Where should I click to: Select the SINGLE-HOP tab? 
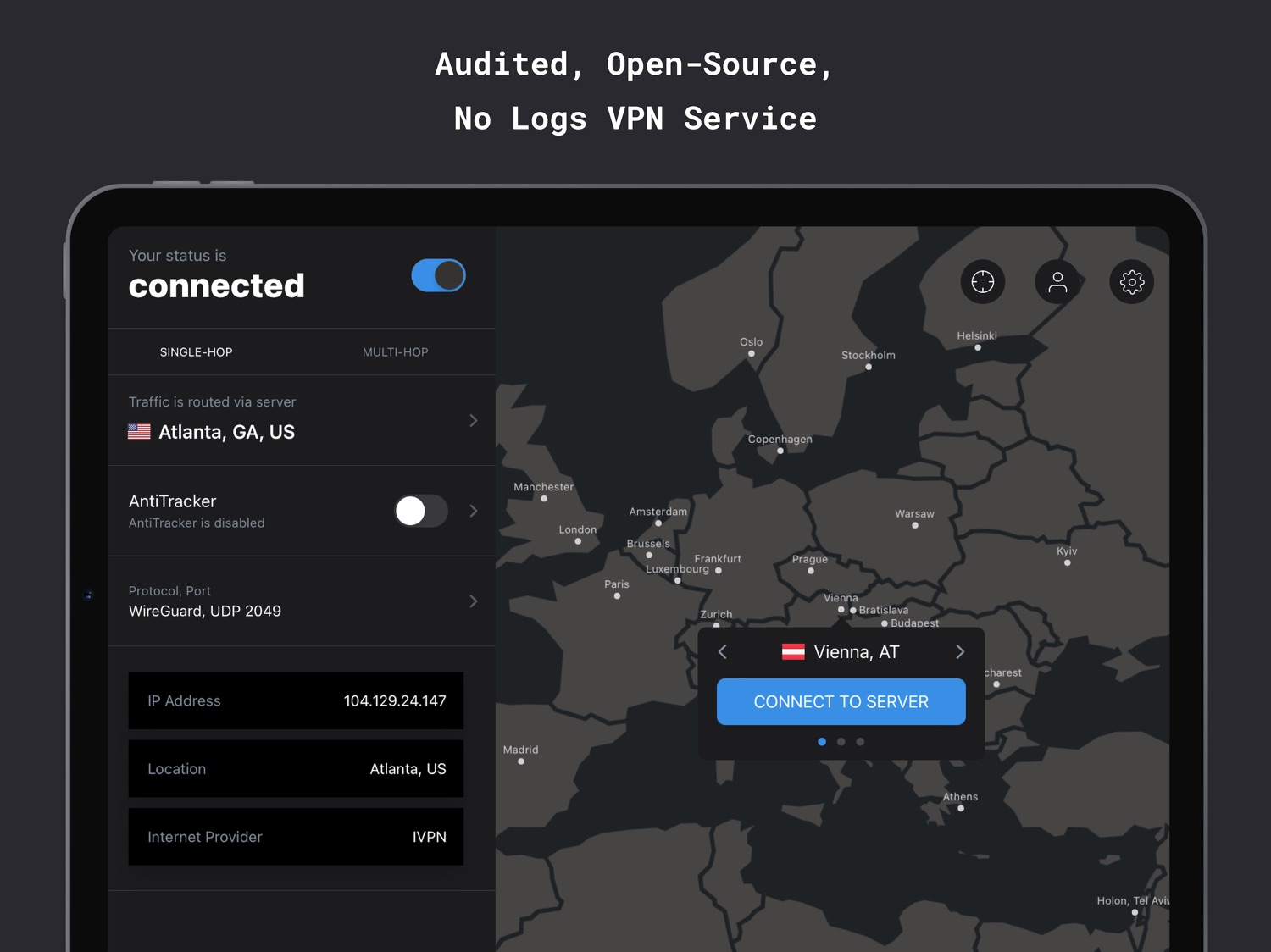coord(196,352)
